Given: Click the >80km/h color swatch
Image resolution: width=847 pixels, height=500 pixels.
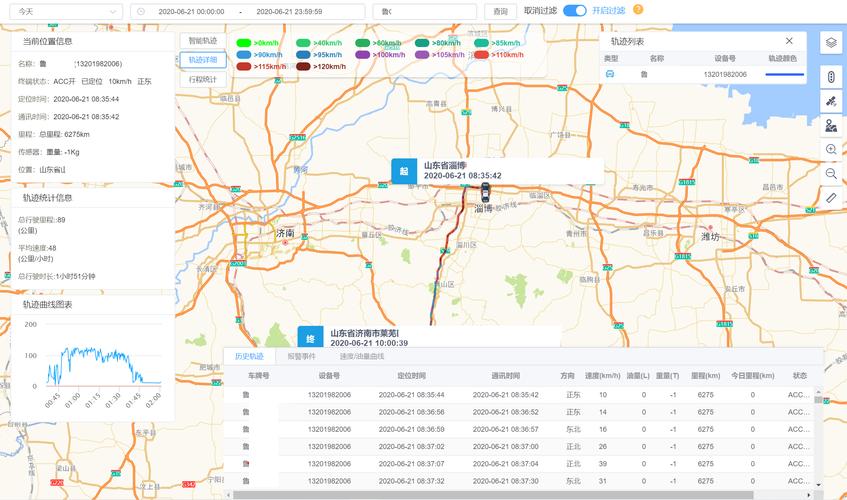Looking at the screenshot, I should click(422, 43).
